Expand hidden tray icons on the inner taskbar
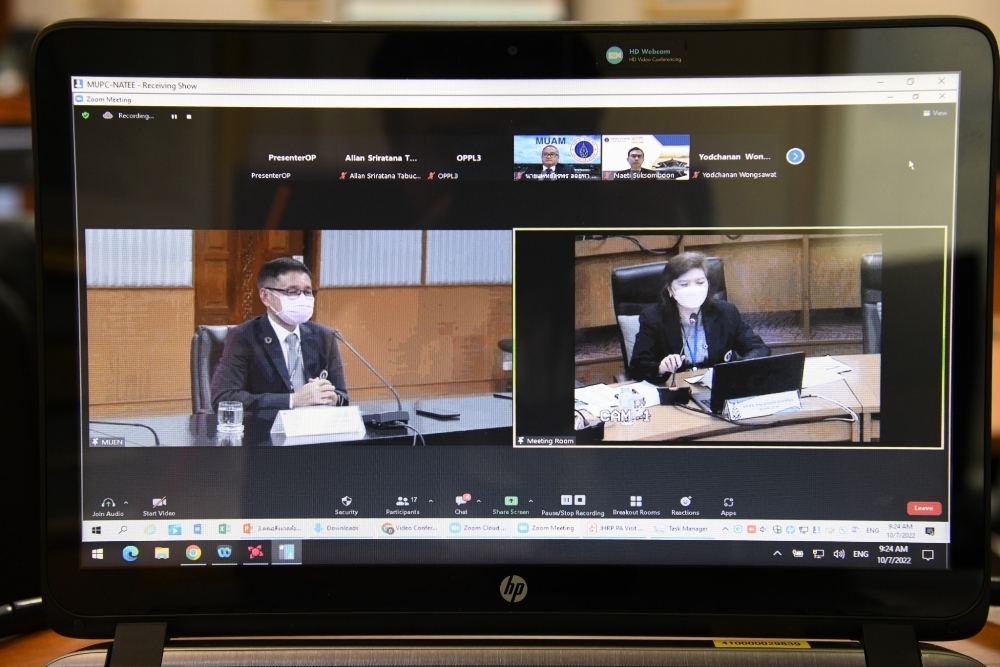 (x=725, y=529)
